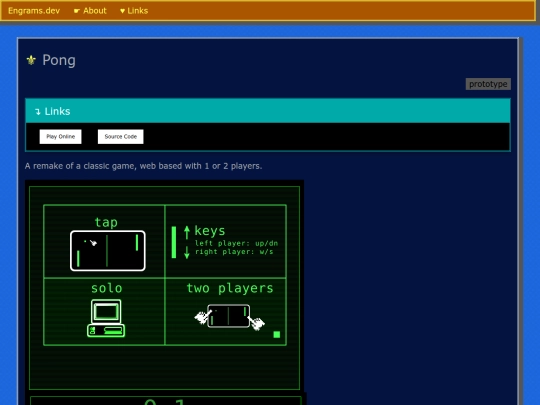Click the up arrow keys icon
This screenshot has width=540, height=405.
tap(187, 232)
